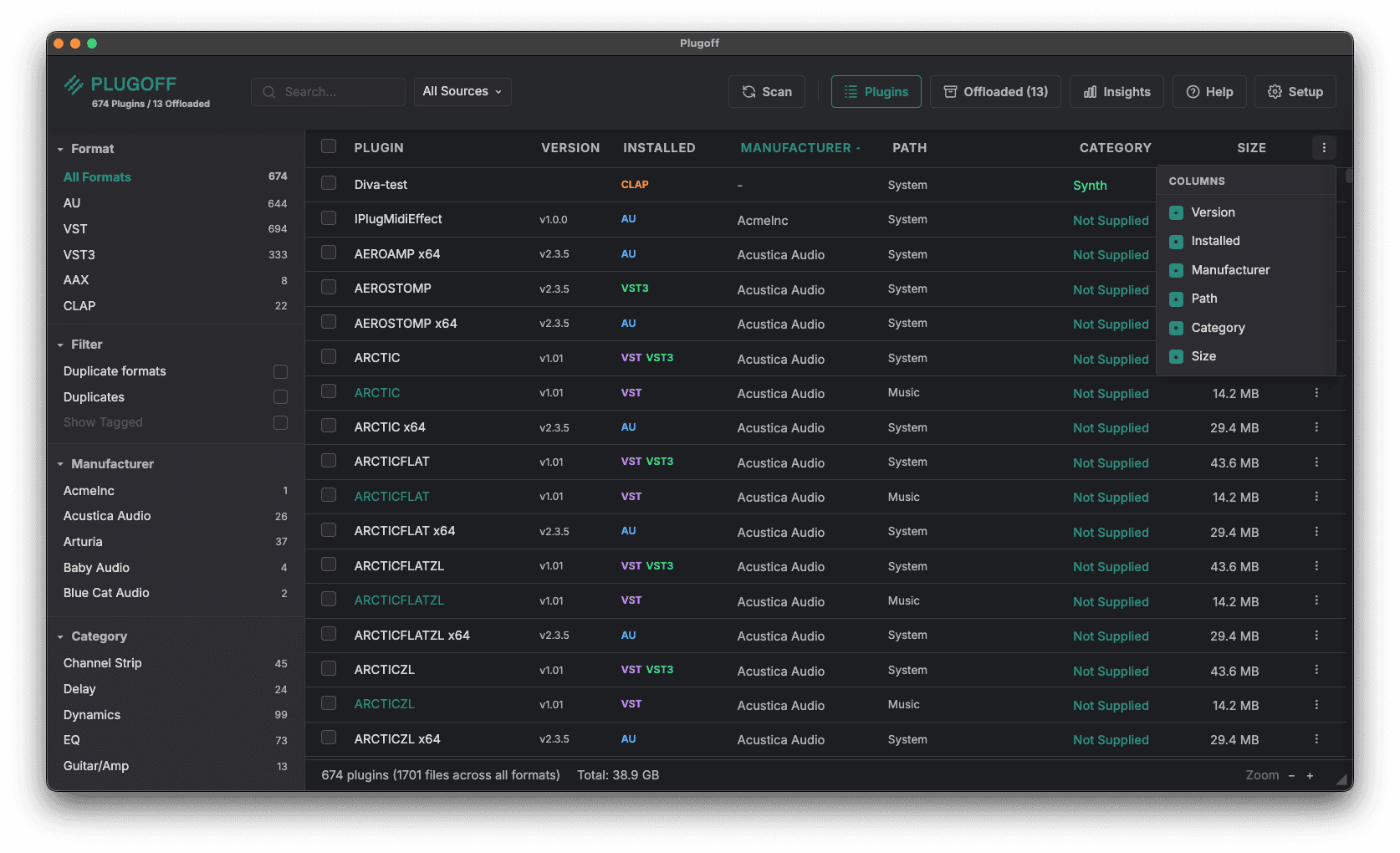The height and width of the screenshot is (853, 1400).
Task: Click the green ARCTICZL plugin name
Action: pos(384,704)
